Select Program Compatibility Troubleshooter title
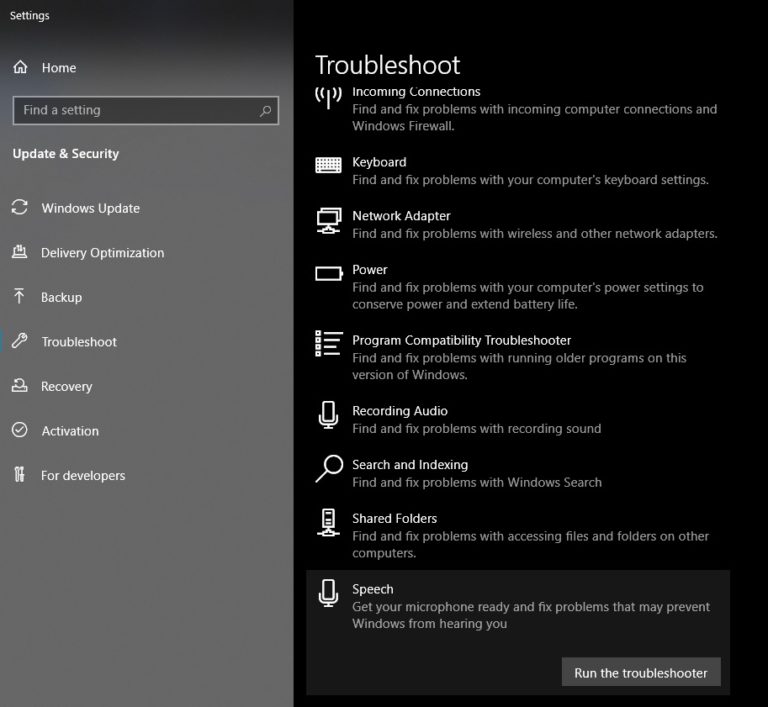Image resolution: width=768 pixels, height=707 pixels. click(x=461, y=341)
